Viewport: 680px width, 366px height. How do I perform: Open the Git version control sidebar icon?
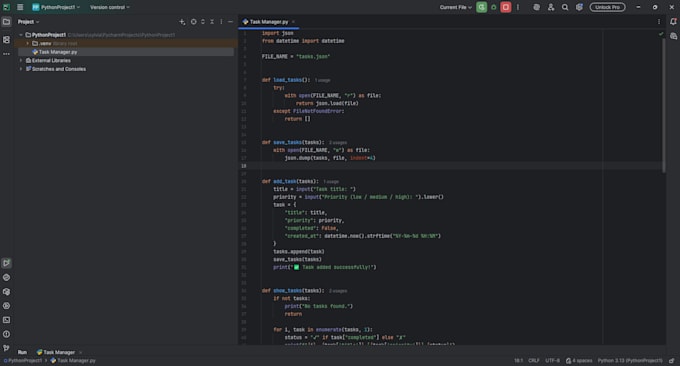[x=6, y=348]
